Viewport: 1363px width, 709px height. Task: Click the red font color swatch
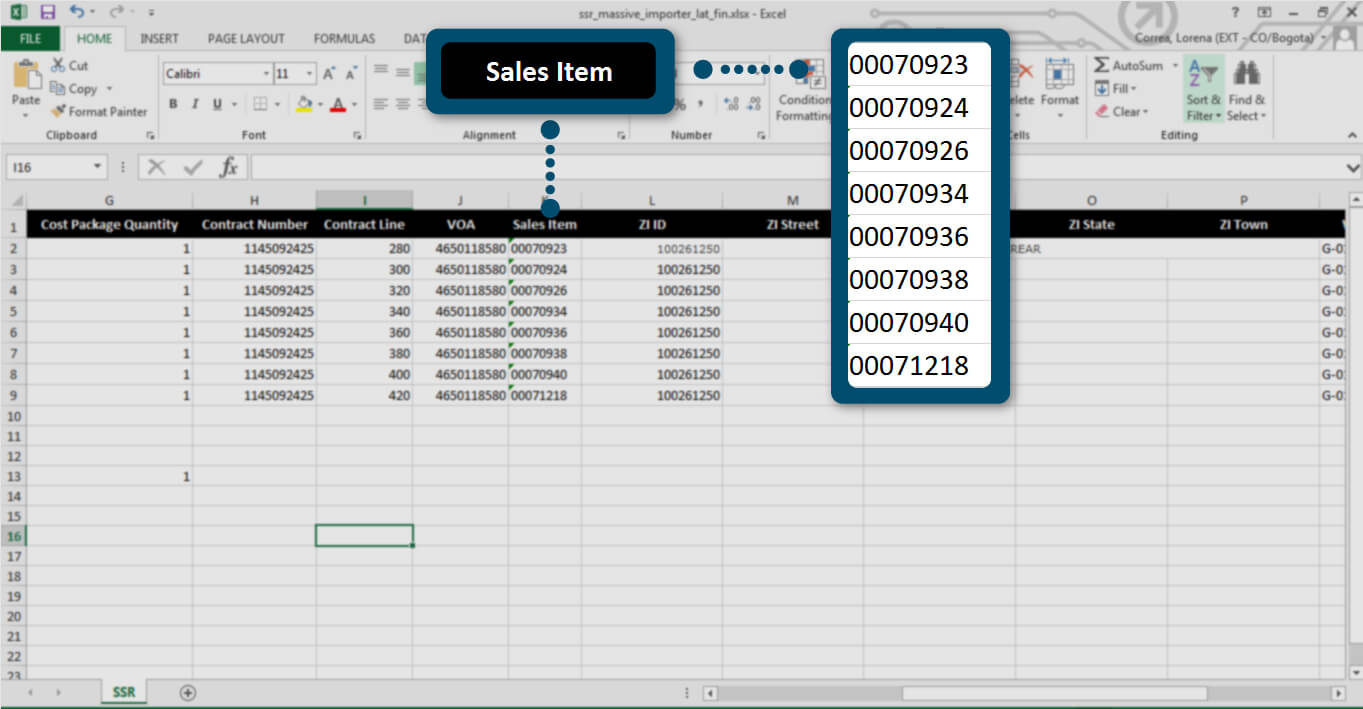click(338, 104)
